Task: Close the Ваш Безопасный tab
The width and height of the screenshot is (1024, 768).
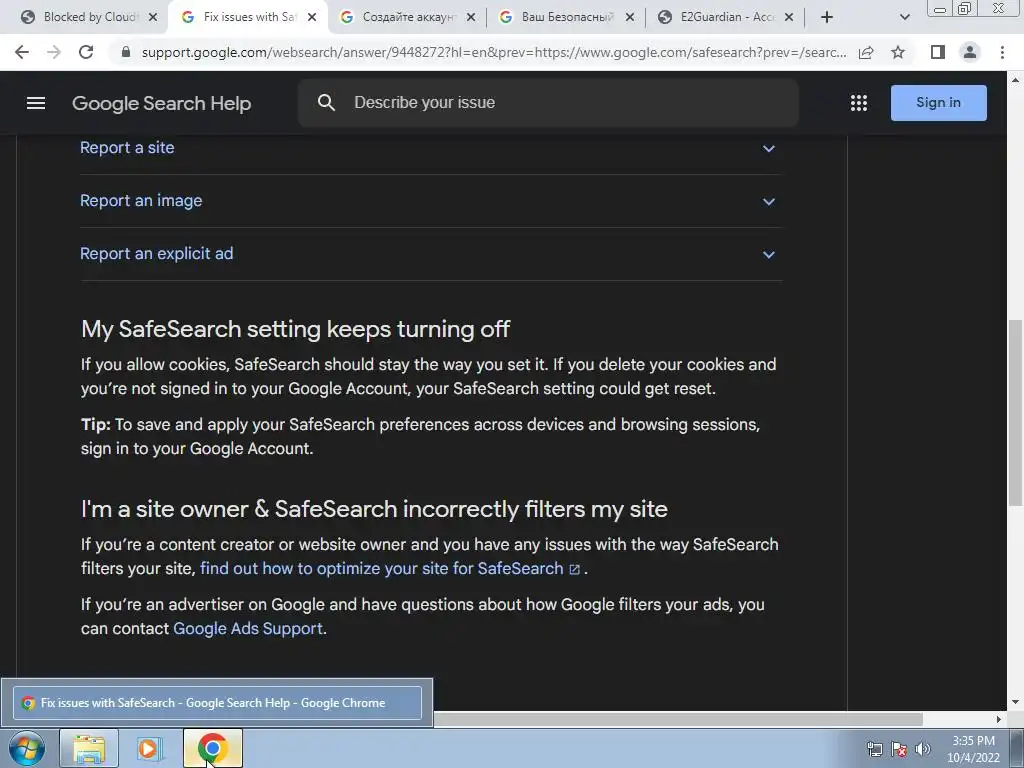Action: point(630,17)
